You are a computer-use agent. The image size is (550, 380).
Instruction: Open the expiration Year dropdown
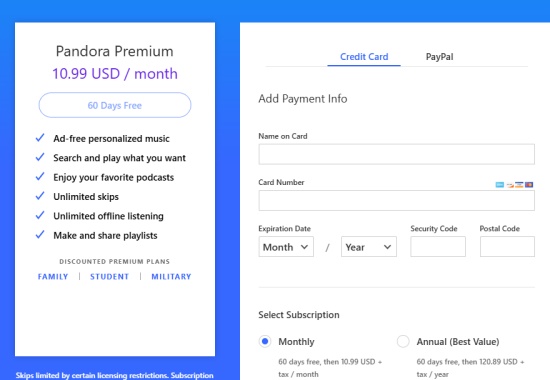369,247
